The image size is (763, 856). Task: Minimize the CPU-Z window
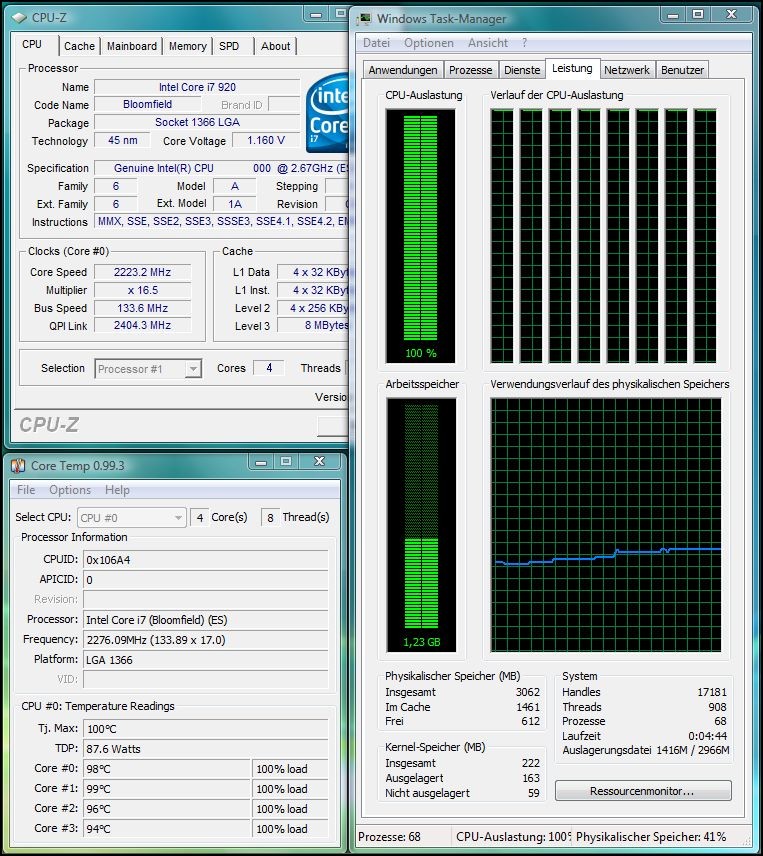(x=315, y=15)
